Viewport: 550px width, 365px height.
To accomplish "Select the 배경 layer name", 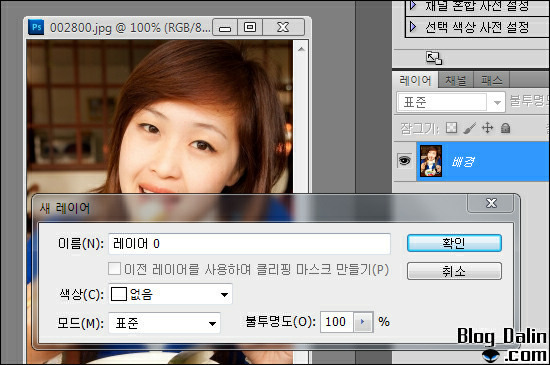I will coord(463,162).
